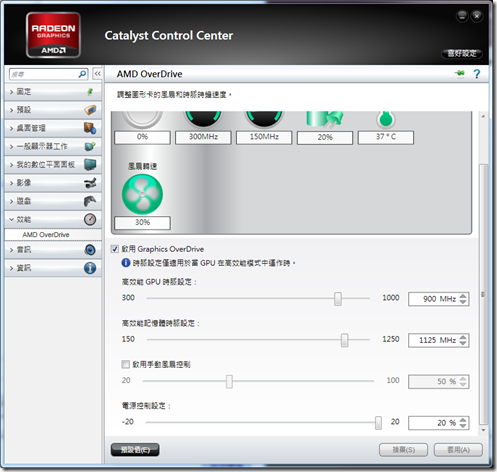Increase GPU clock with the 900 MHz up arrow
Viewport: 497px width, 472px height.
463,296
